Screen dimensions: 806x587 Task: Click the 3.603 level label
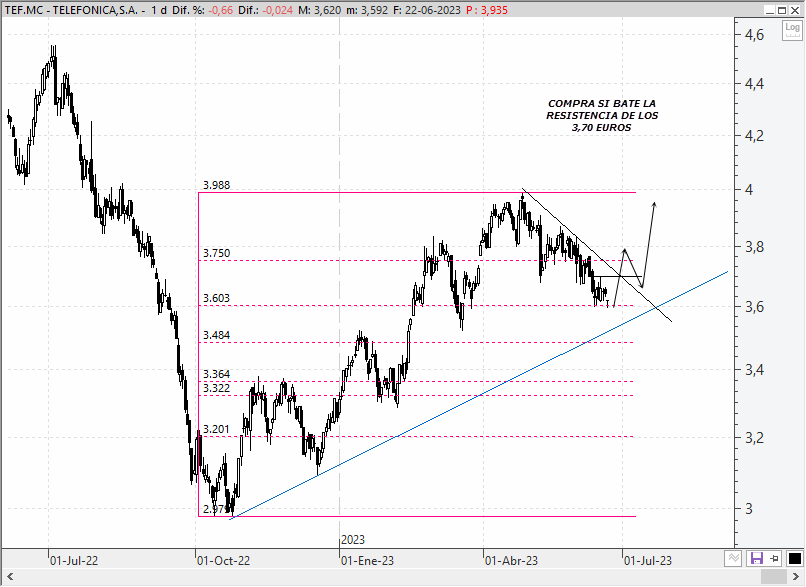pos(216,298)
